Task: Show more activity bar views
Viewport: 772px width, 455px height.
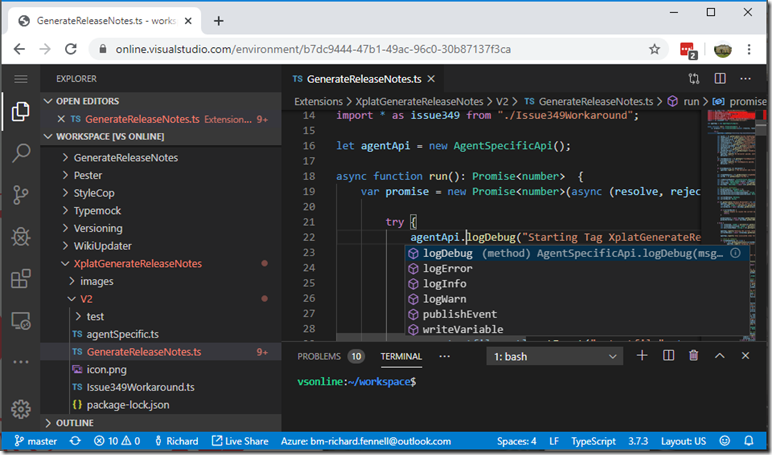Action: [21, 362]
